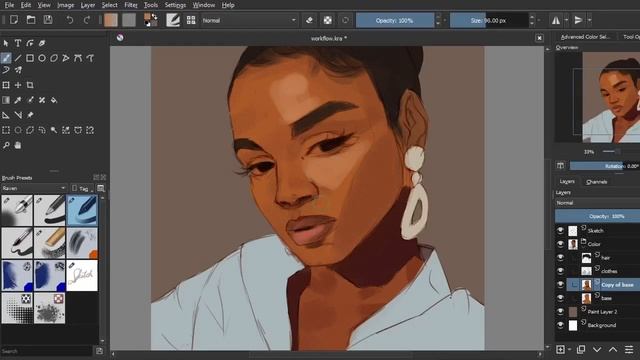Toggle preserve alpha checker icon
The height and width of the screenshot is (360, 640).
click(x=327, y=20)
